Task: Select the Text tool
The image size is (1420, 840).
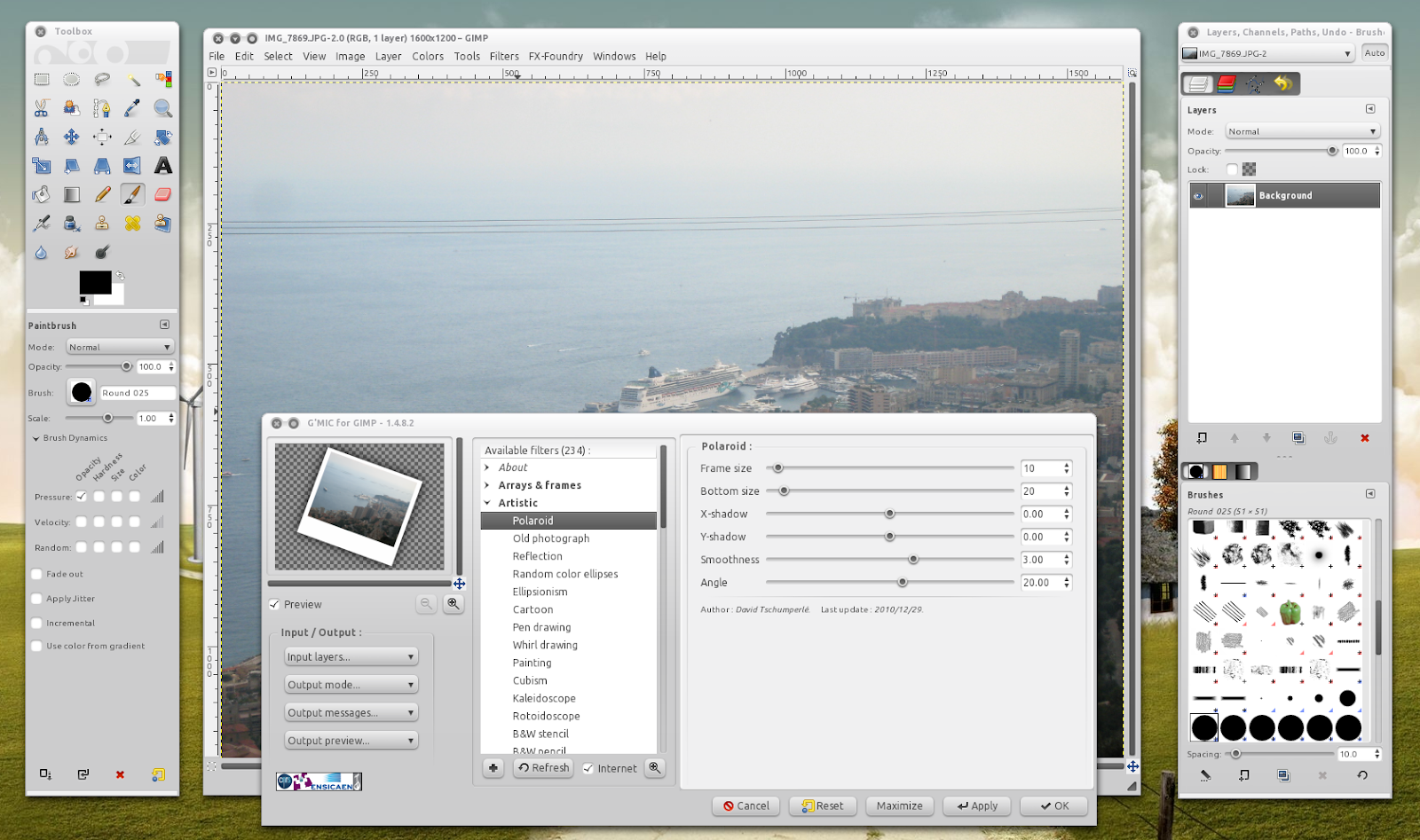Action: coord(162,166)
